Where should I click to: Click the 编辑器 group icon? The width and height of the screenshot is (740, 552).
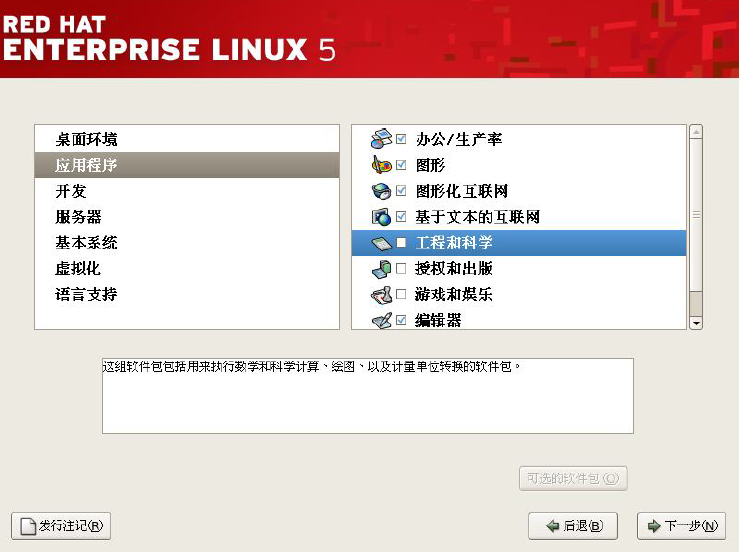pos(381,320)
